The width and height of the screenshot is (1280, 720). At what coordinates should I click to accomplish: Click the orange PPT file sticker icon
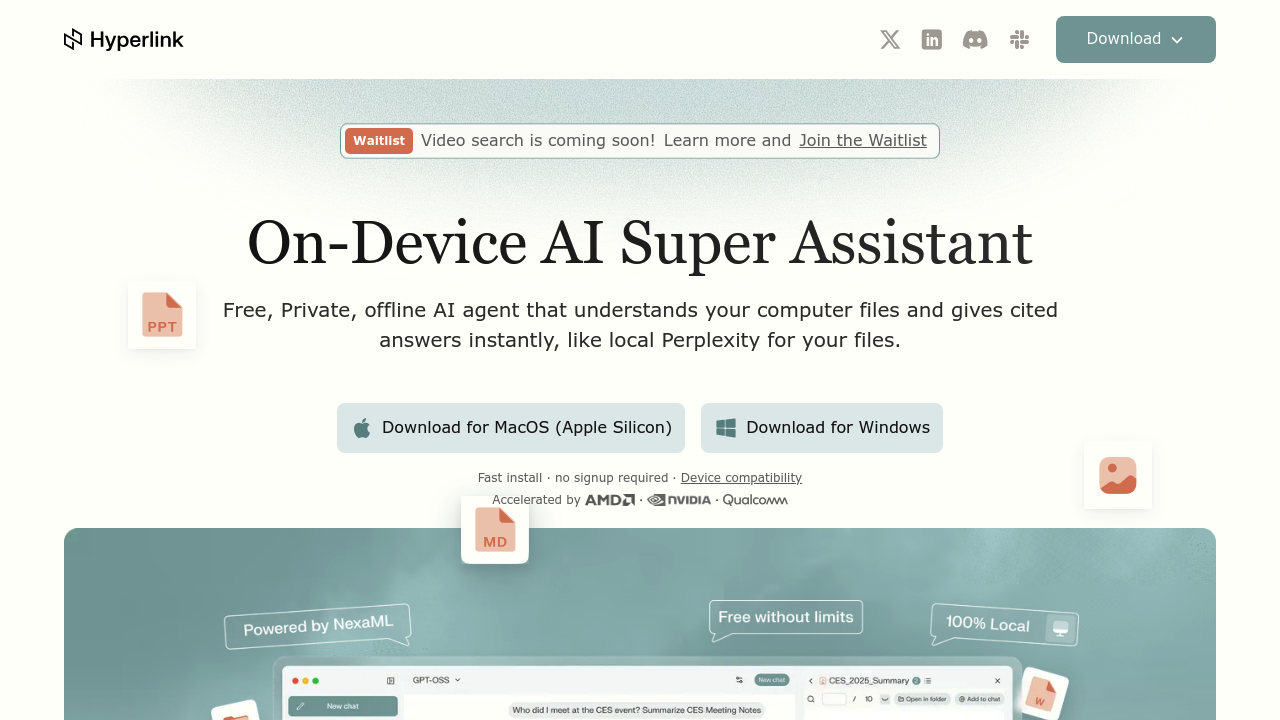tap(161, 314)
